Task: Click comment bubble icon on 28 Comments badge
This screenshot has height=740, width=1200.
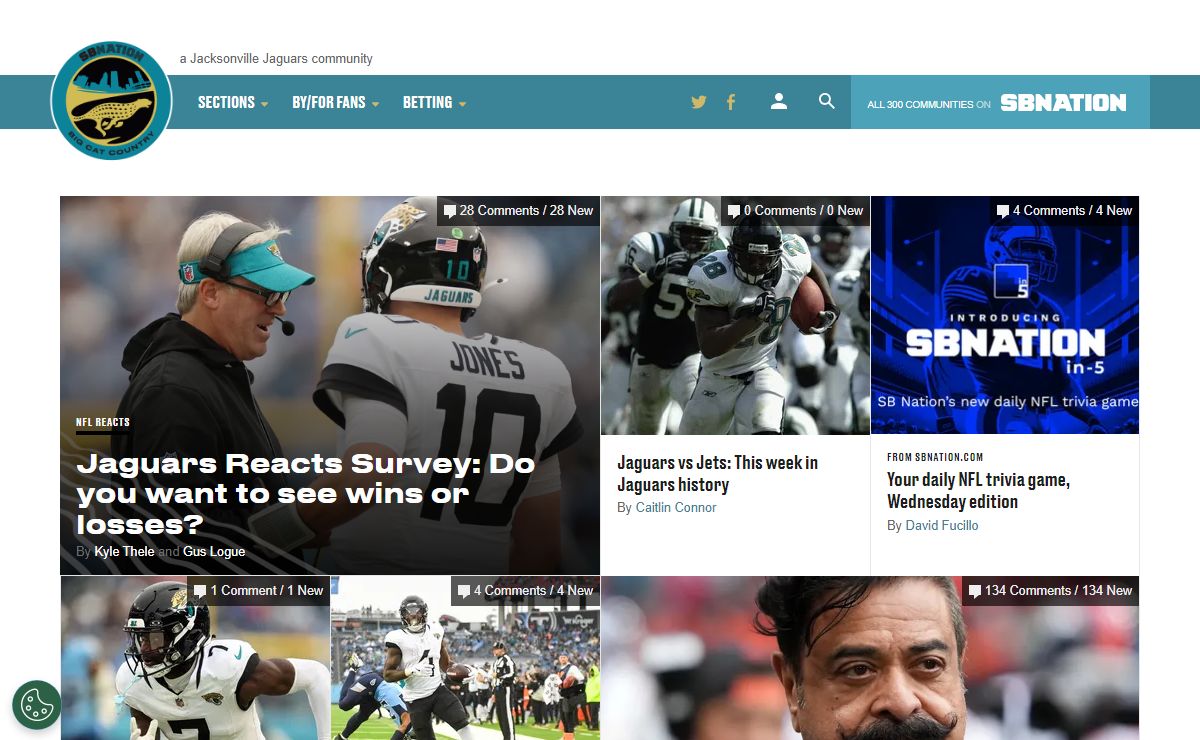Action: point(450,211)
